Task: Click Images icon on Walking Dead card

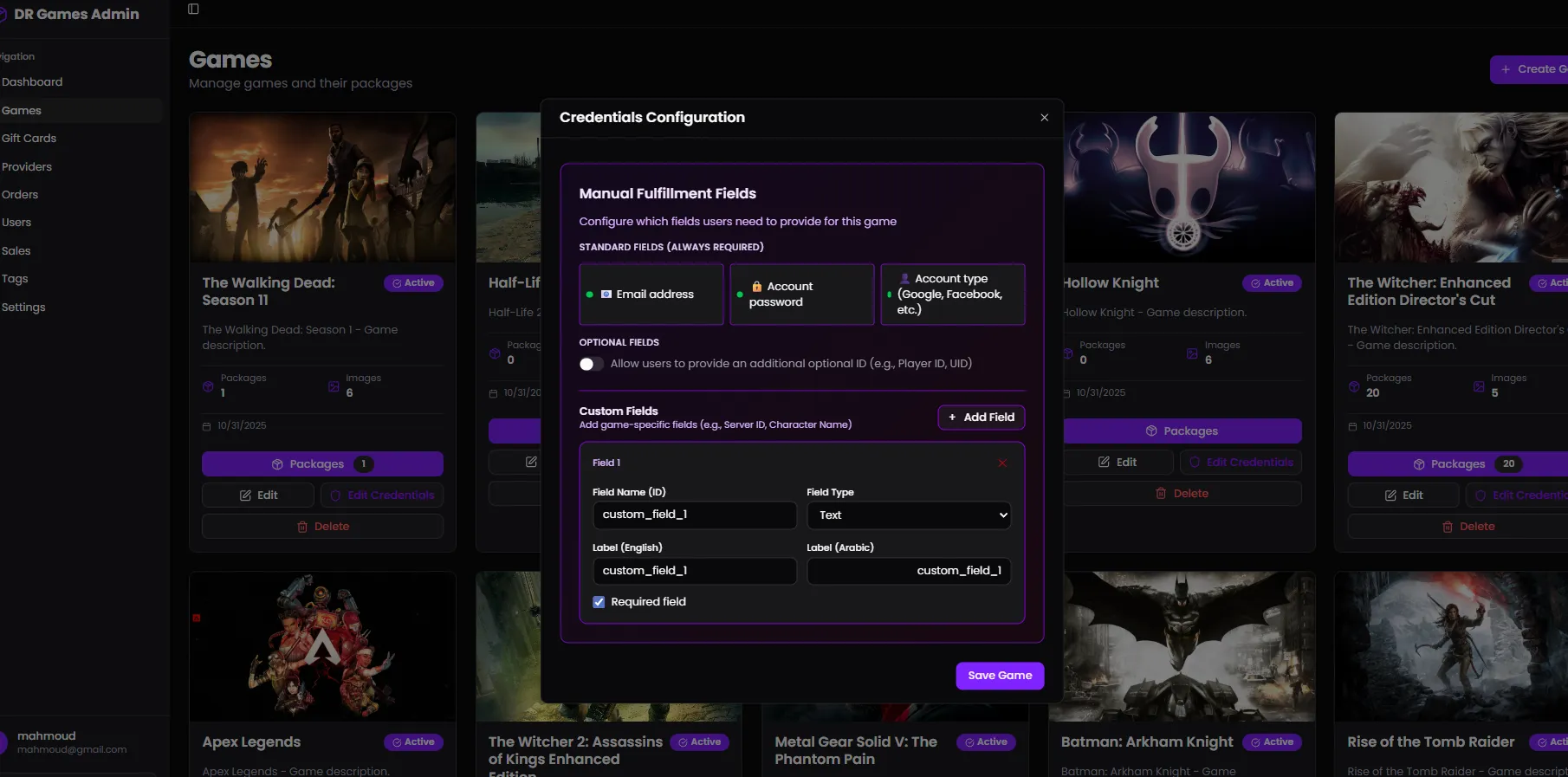Action: [x=334, y=386]
